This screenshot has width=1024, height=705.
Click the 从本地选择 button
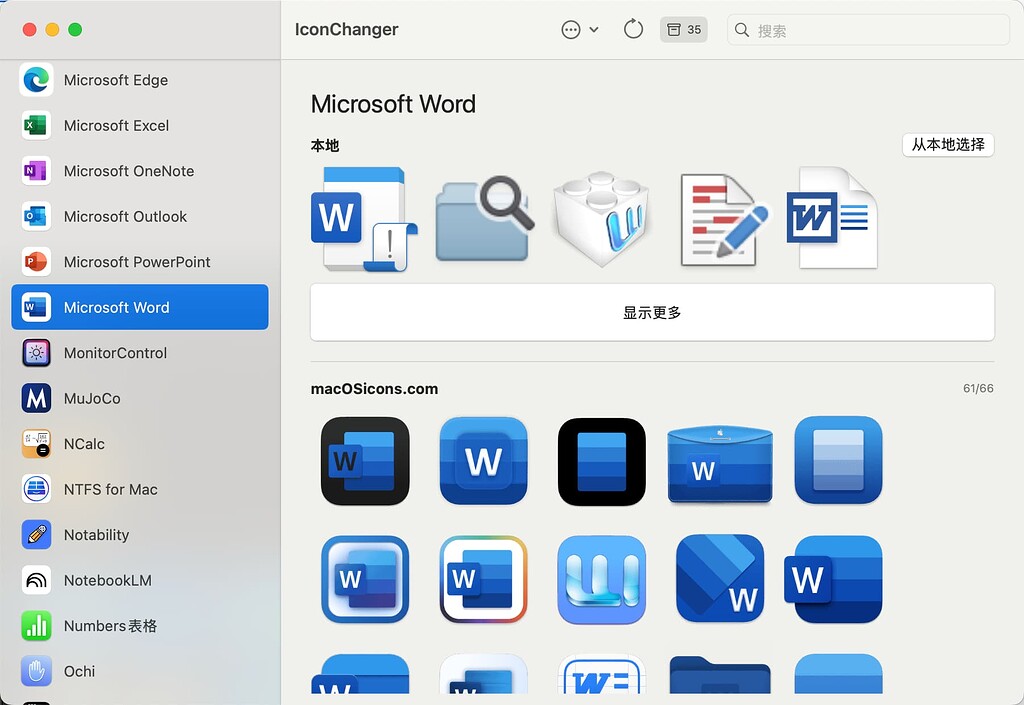click(x=948, y=145)
